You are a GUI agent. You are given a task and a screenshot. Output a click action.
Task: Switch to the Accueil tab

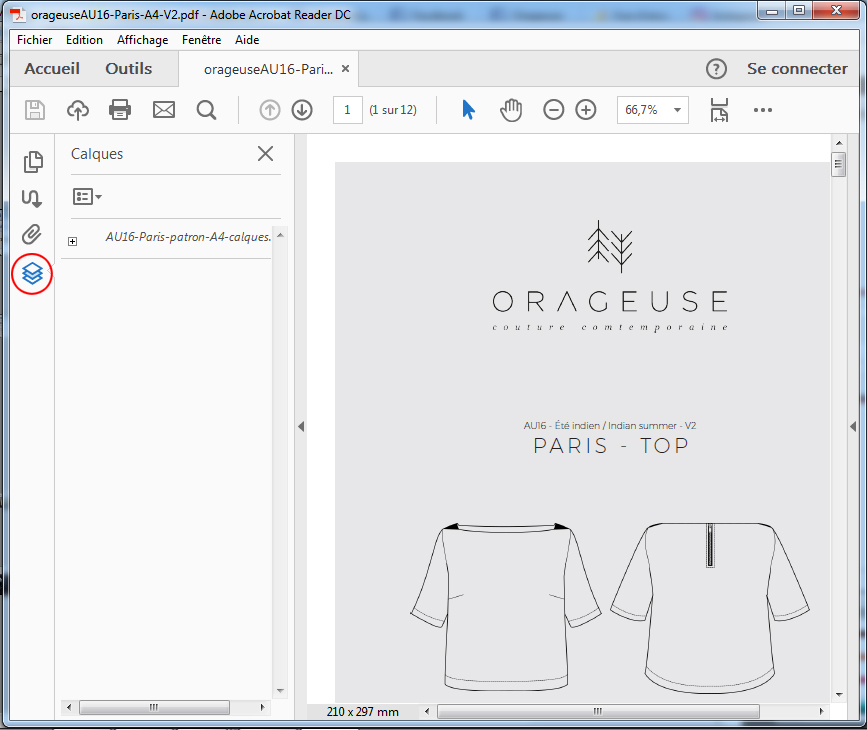52,69
